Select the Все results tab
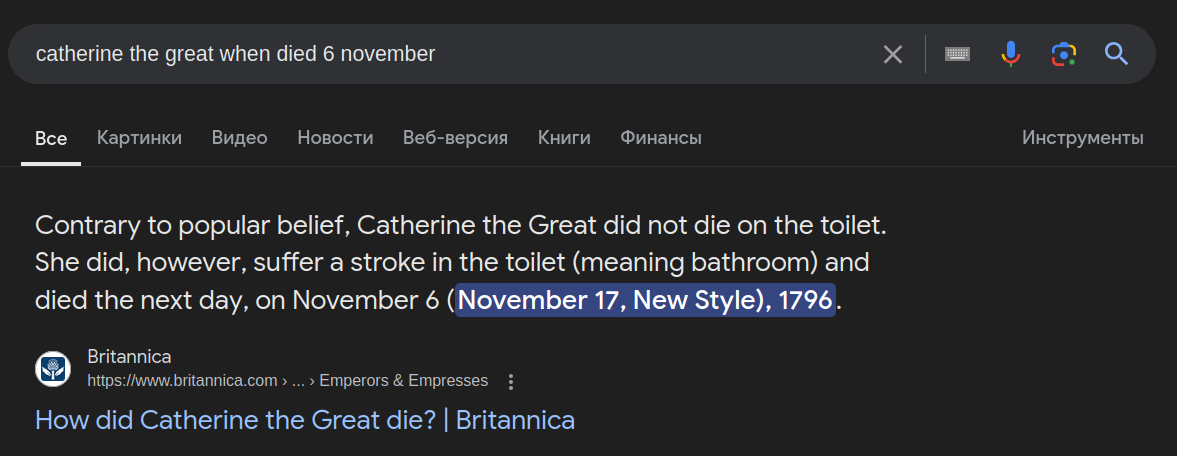 [51, 138]
